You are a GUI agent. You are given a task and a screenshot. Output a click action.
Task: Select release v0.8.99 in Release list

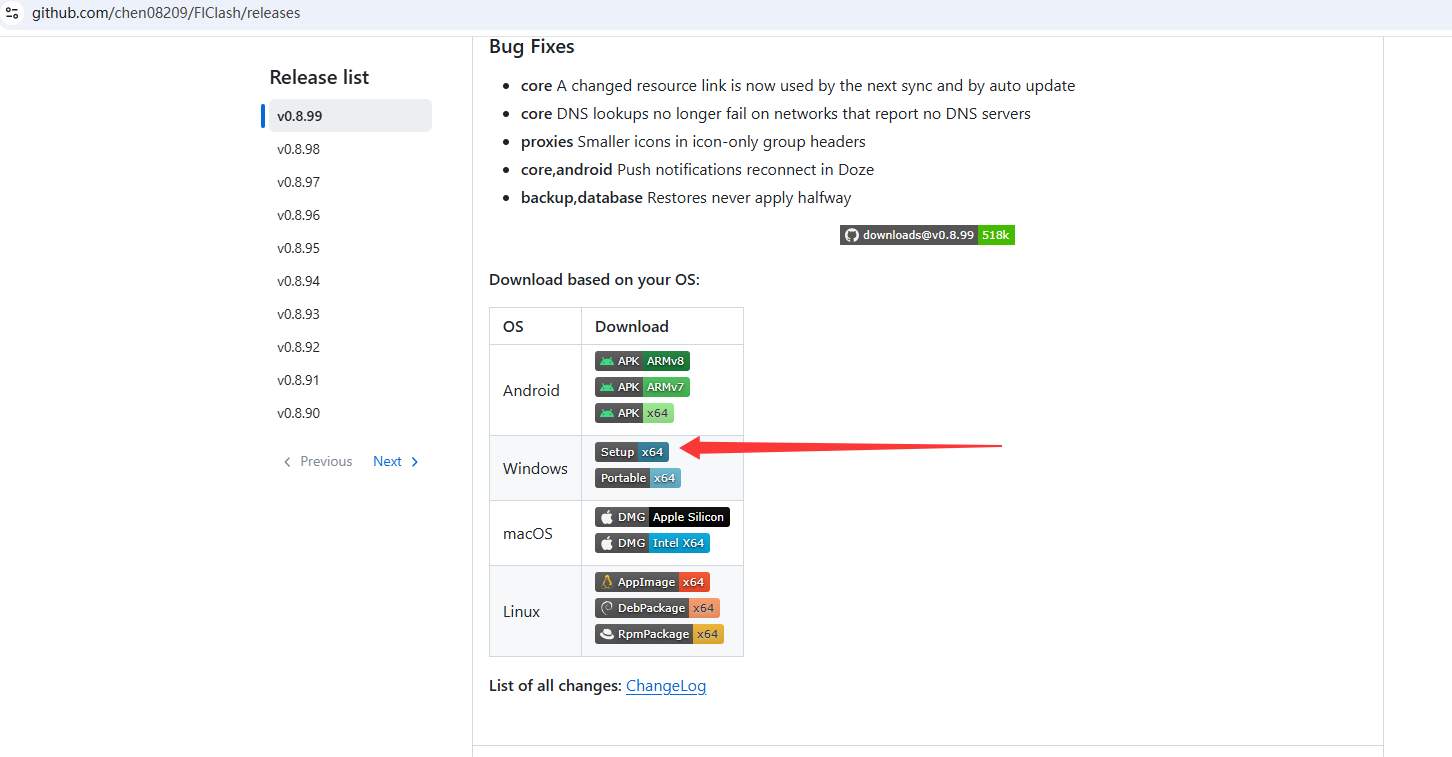tap(350, 116)
